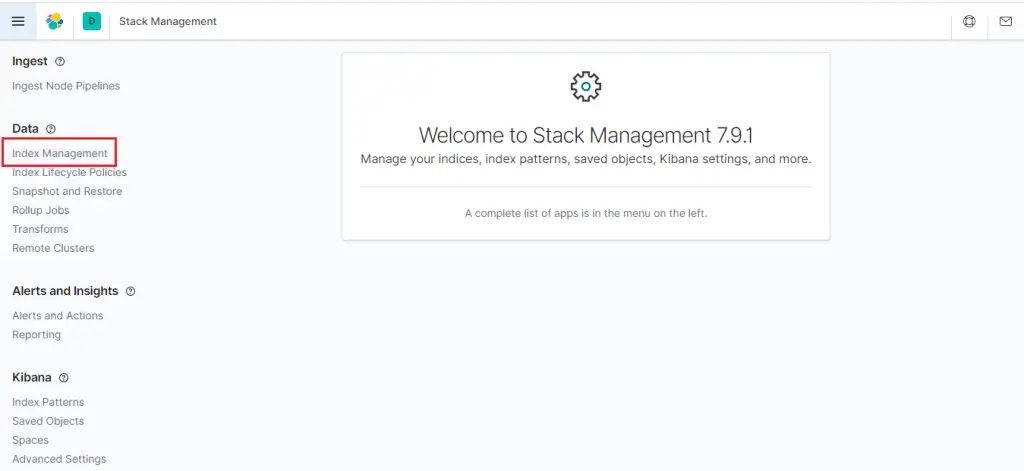Open the help lifebuoy icon
Image resolution: width=1024 pixels, height=471 pixels.
click(x=969, y=22)
